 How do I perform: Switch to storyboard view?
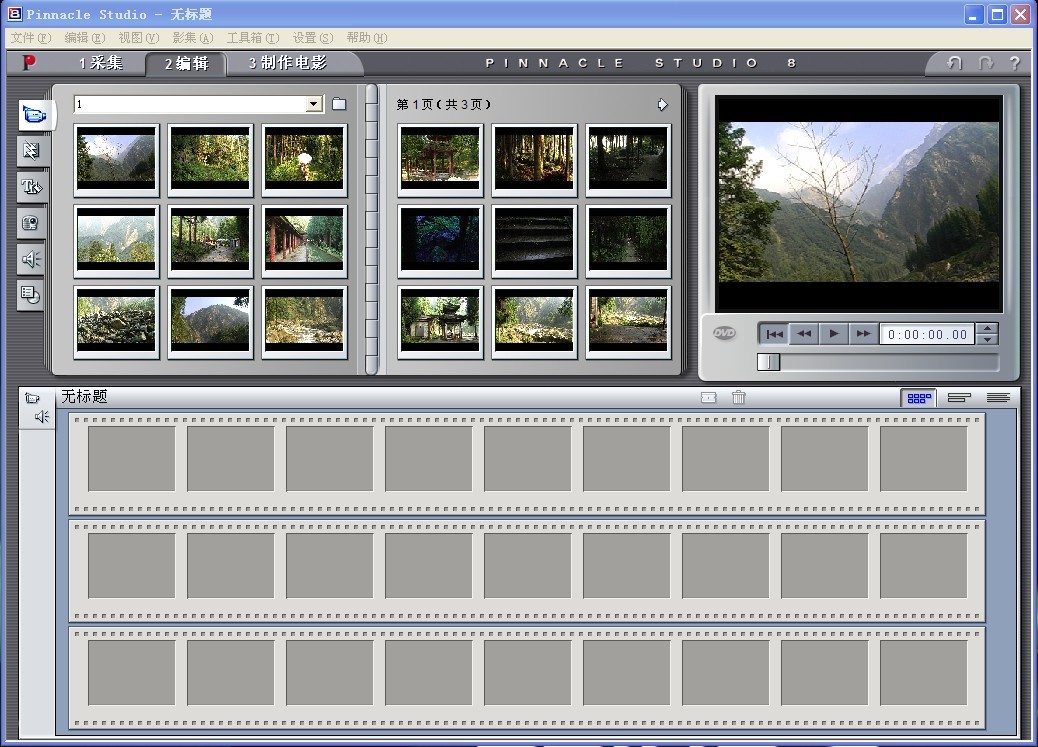[918, 398]
